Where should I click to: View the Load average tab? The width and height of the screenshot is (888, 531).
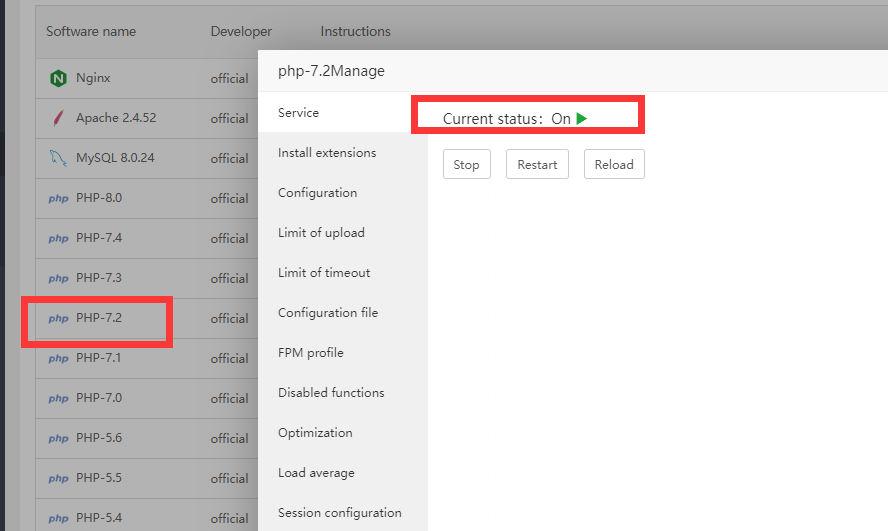[x=316, y=473]
